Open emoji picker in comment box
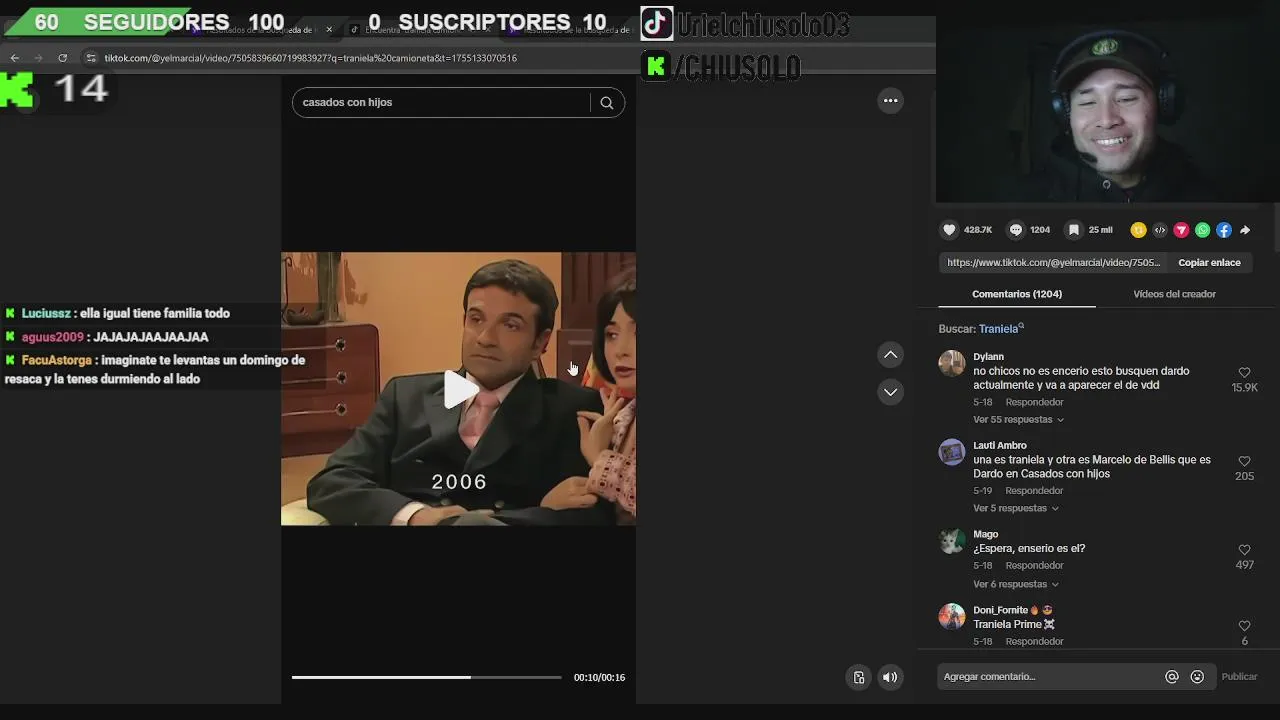 click(x=1197, y=677)
